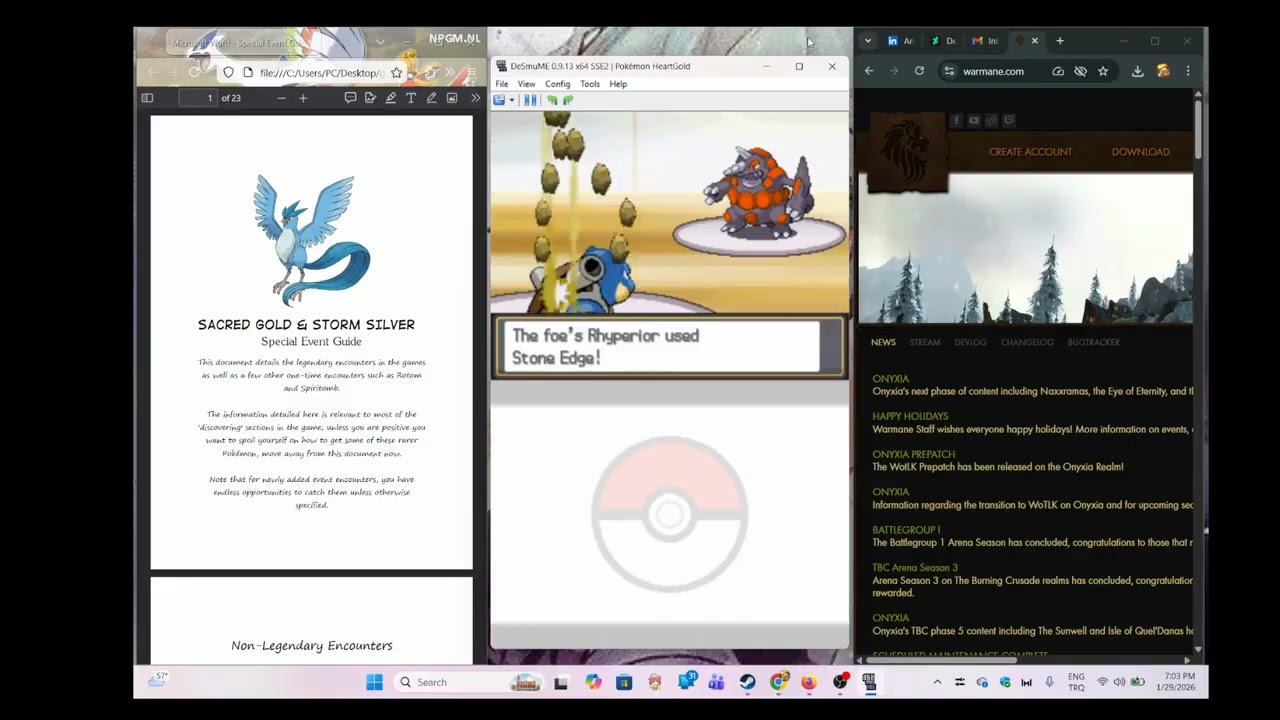Select the PDF add image tool
Screen dimensions: 1280x720
pos(452,98)
